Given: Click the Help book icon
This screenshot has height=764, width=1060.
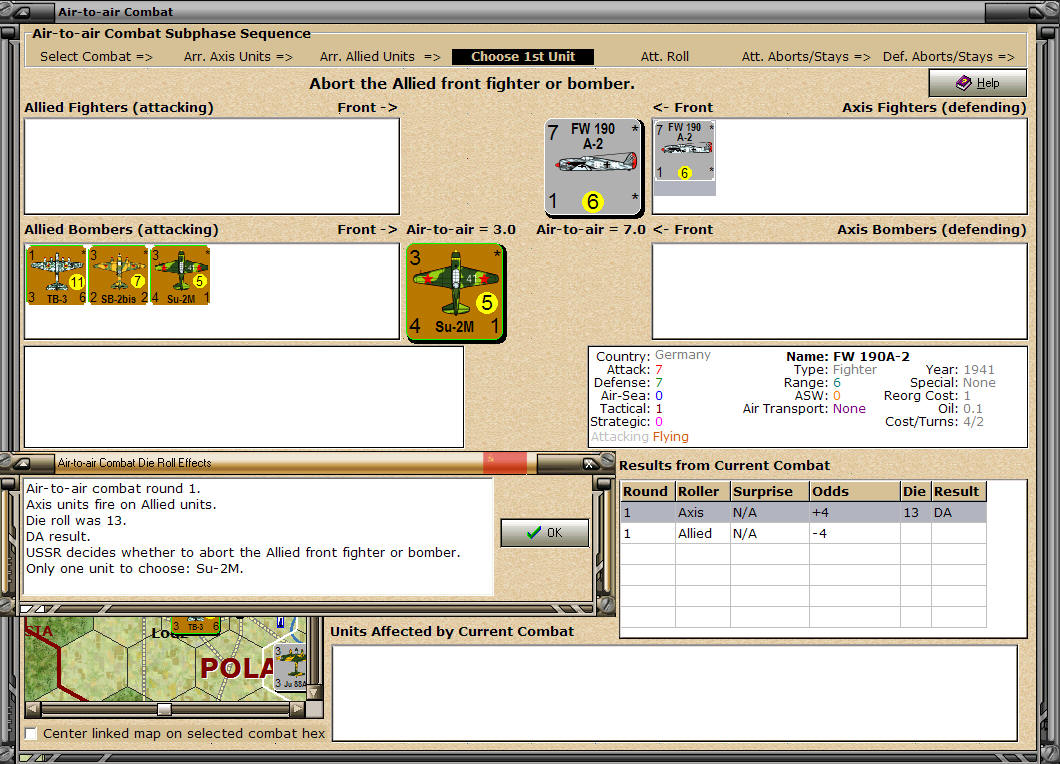Looking at the screenshot, I should tap(963, 82).
